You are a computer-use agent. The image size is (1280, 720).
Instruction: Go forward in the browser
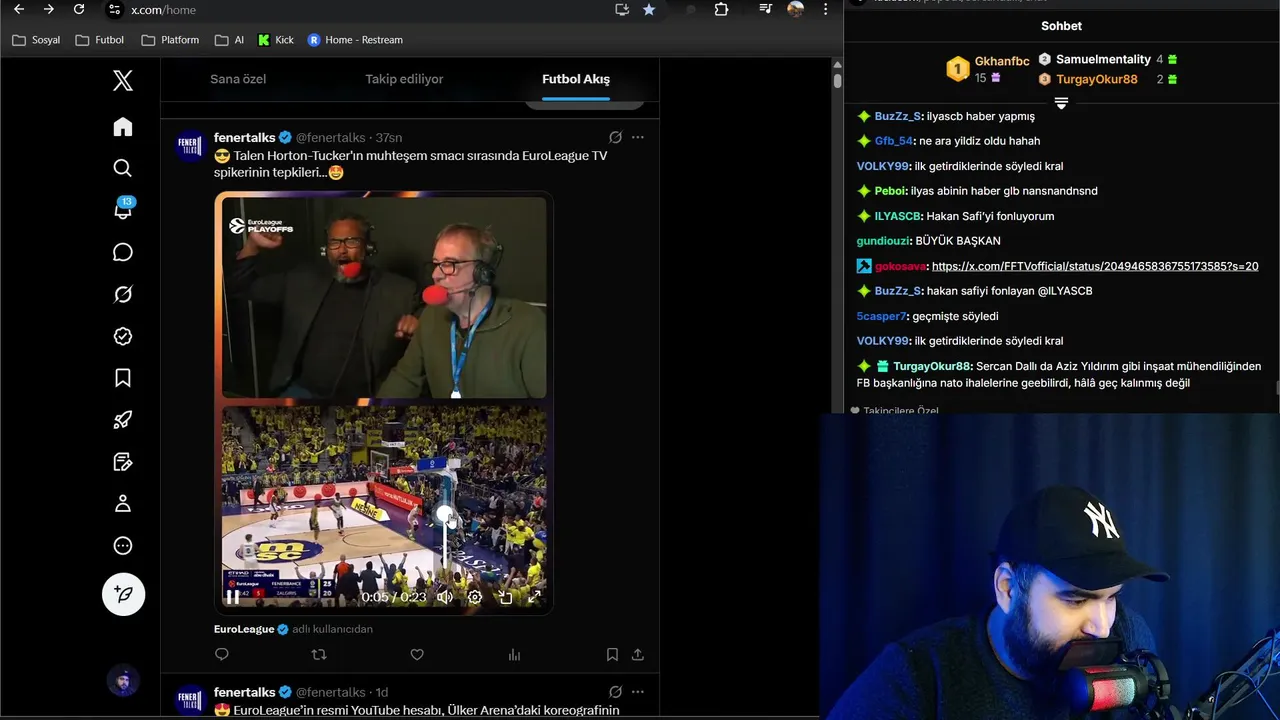(x=48, y=9)
